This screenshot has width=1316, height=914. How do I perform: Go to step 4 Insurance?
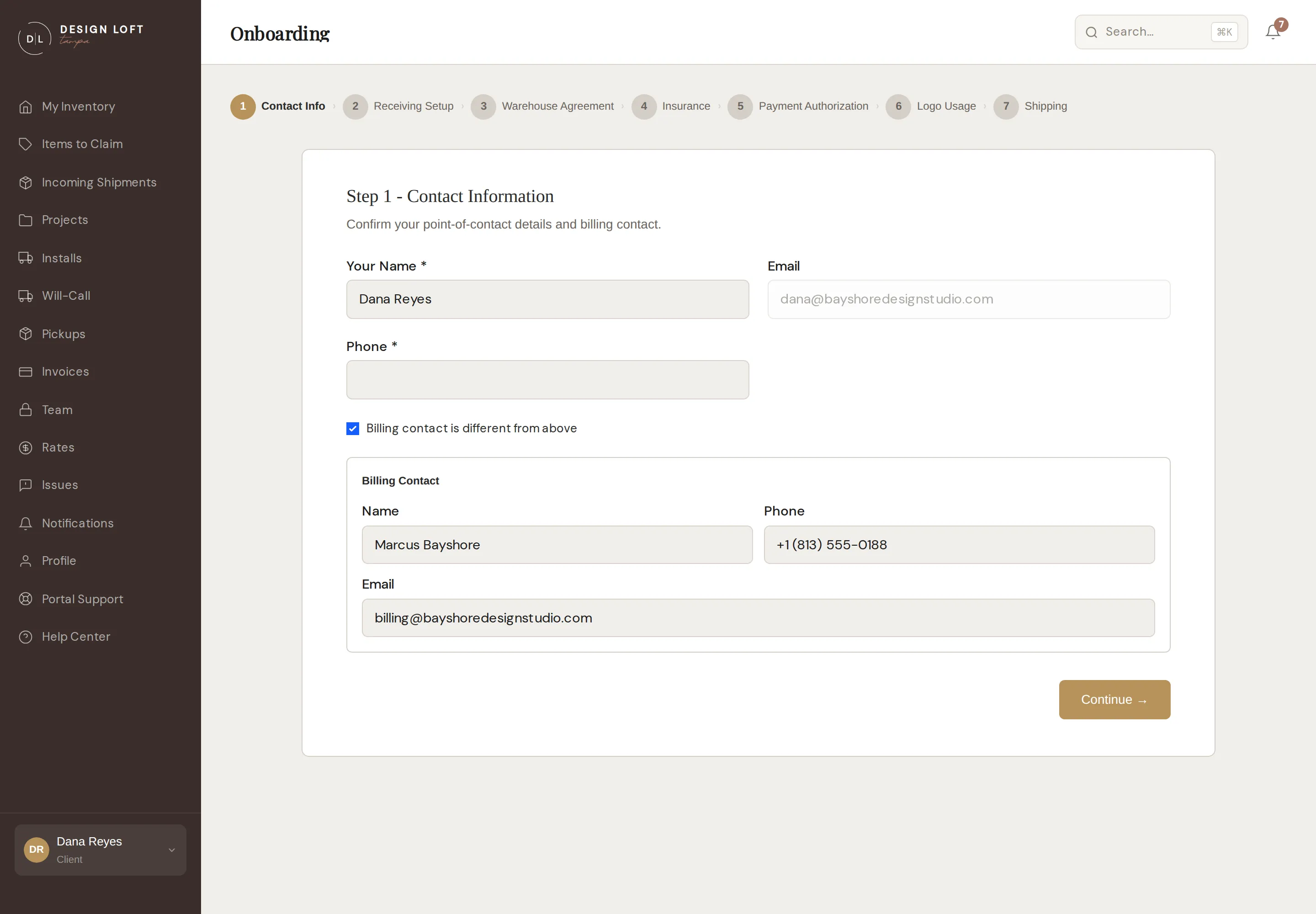tap(671, 106)
